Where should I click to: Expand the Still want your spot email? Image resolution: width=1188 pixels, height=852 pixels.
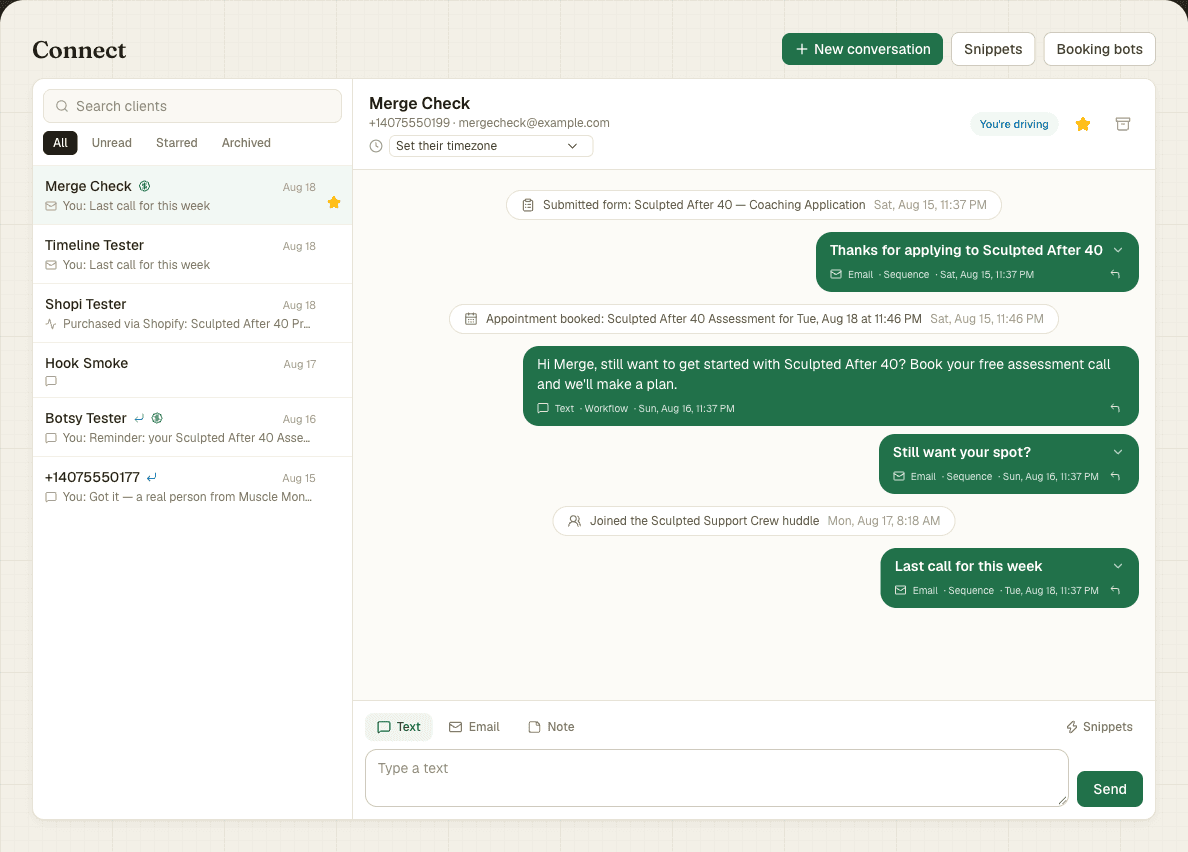(1118, 452)
